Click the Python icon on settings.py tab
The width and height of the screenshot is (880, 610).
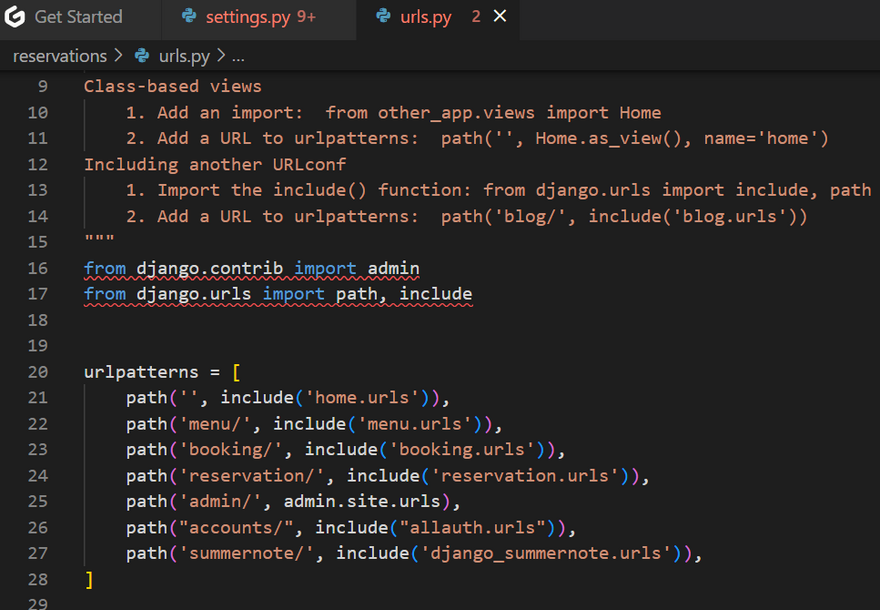(189, 17)
